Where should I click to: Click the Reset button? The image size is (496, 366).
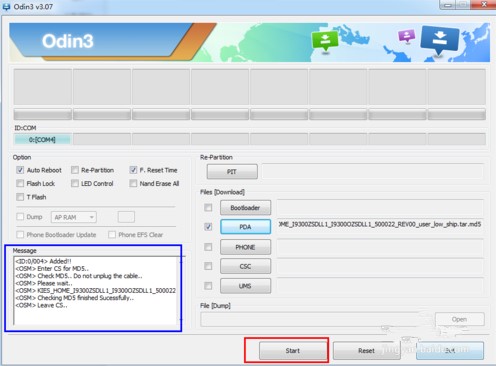(x=366, y=351)
